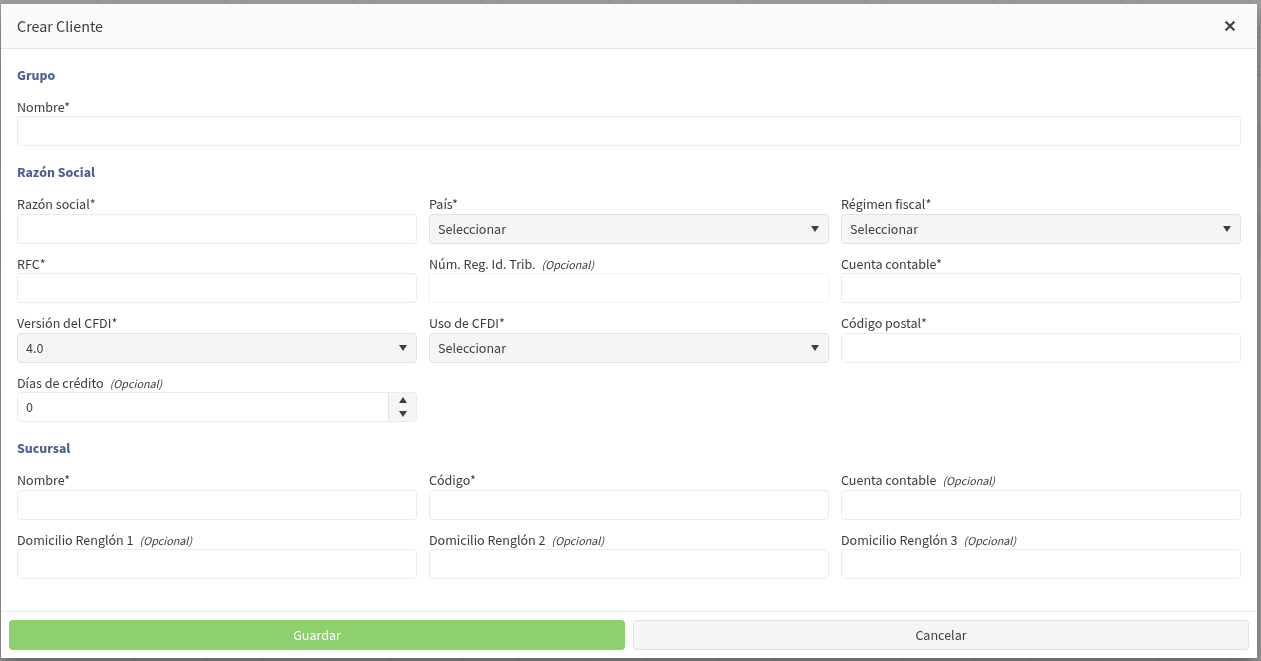
Task: Click the Sucursal Cuenta contable optional field
Action: coord(1041,505)
